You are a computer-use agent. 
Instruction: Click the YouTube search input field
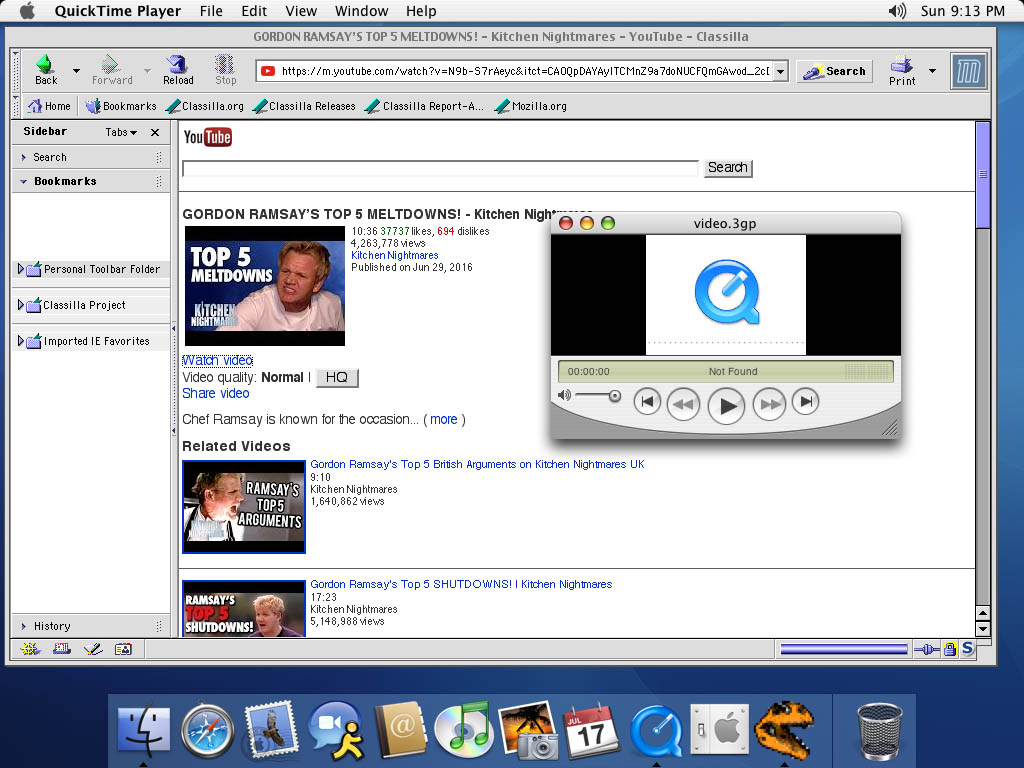click(440, 168)
